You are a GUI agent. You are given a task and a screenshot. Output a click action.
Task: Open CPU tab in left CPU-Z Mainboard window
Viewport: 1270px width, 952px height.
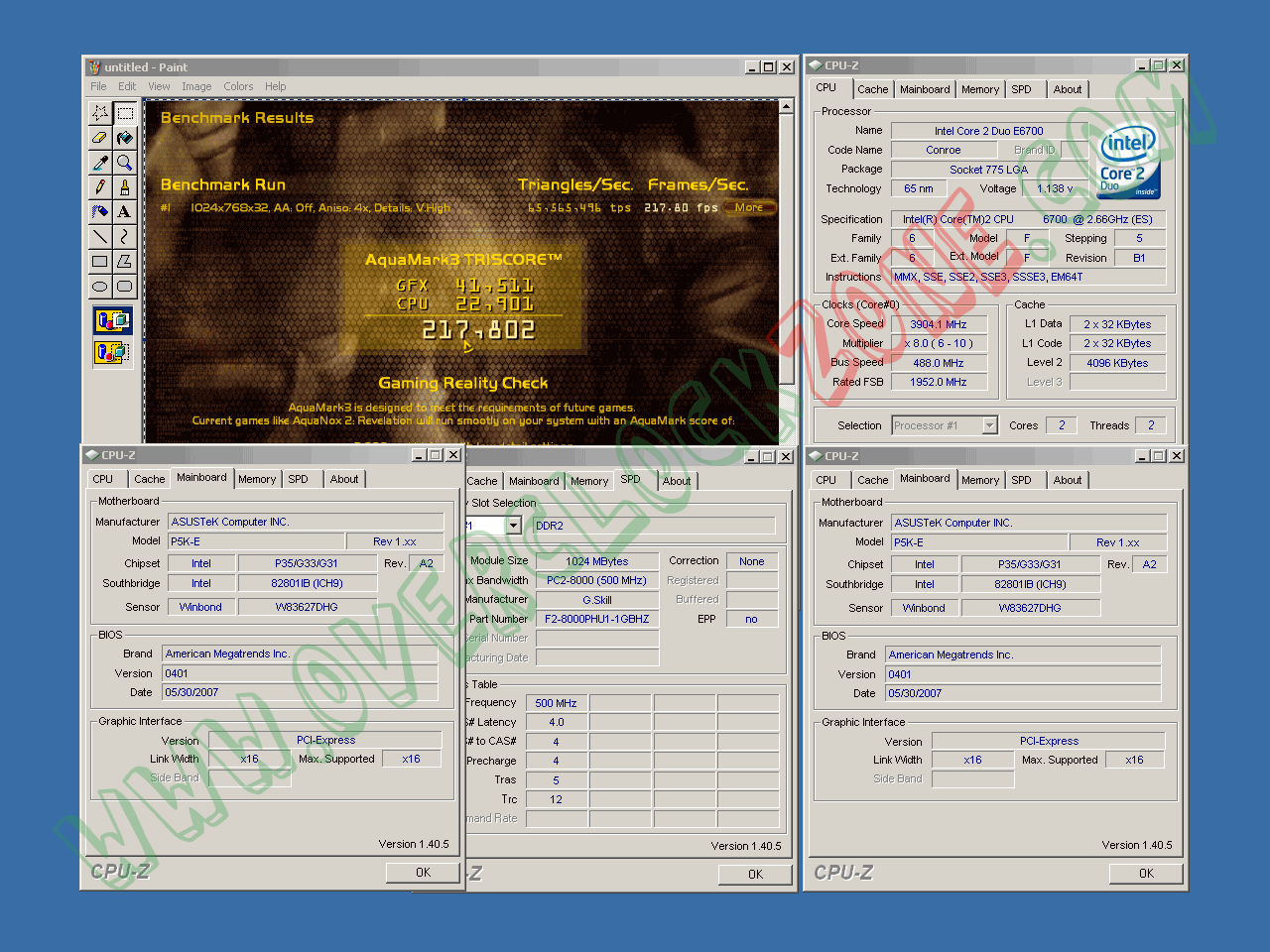click(x=103, y=479)
